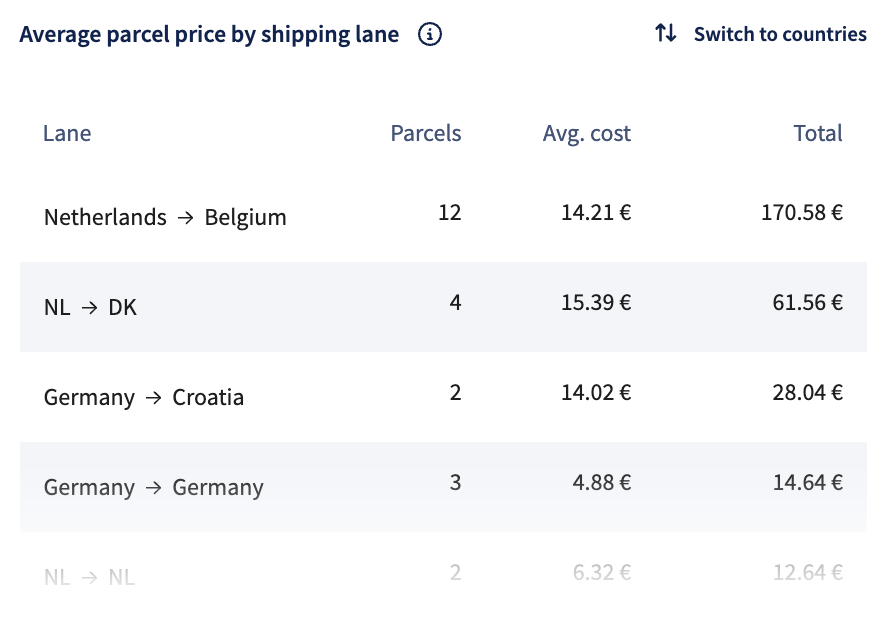
Task: Sort by the Parcels column header
Action: click(426, 133)
